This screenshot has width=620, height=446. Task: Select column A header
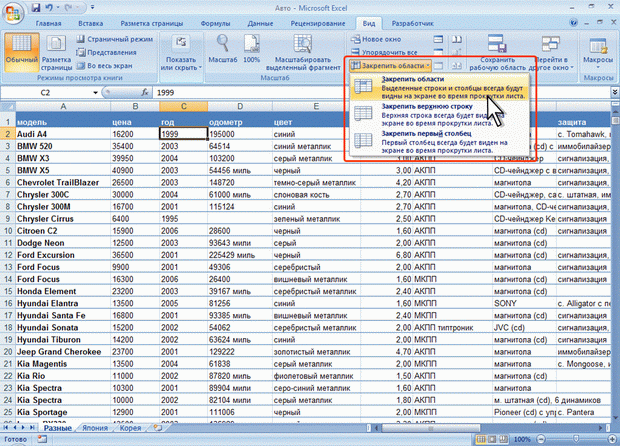pos(63,106)
